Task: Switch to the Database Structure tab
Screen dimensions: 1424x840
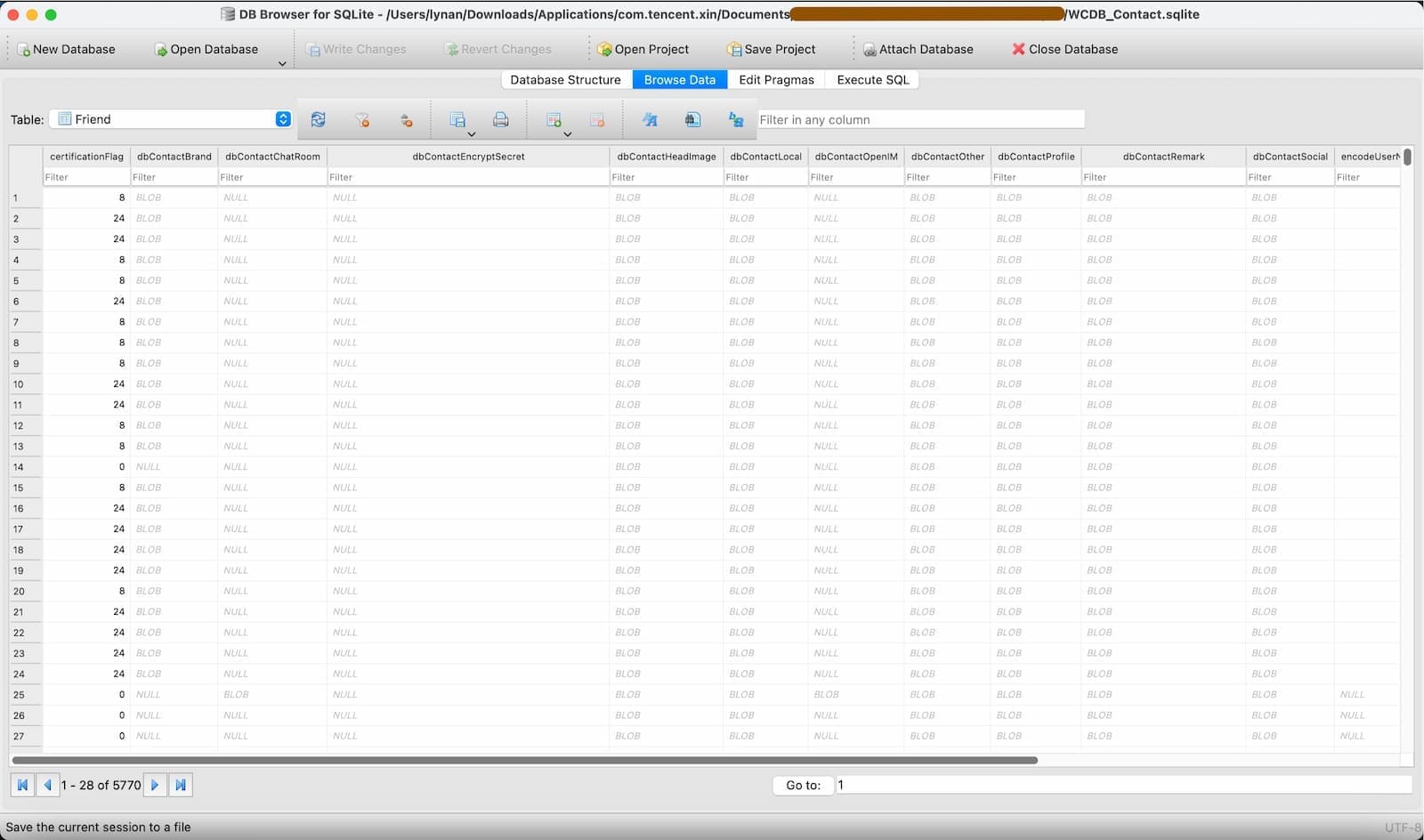Action: point(565,80)
